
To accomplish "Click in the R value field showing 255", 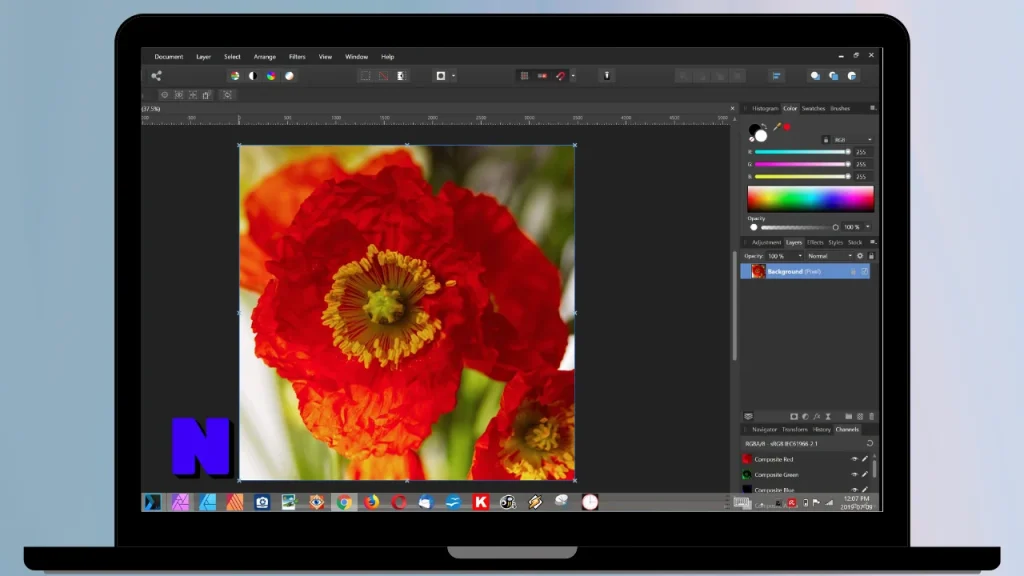I will (x=861, y=152).
